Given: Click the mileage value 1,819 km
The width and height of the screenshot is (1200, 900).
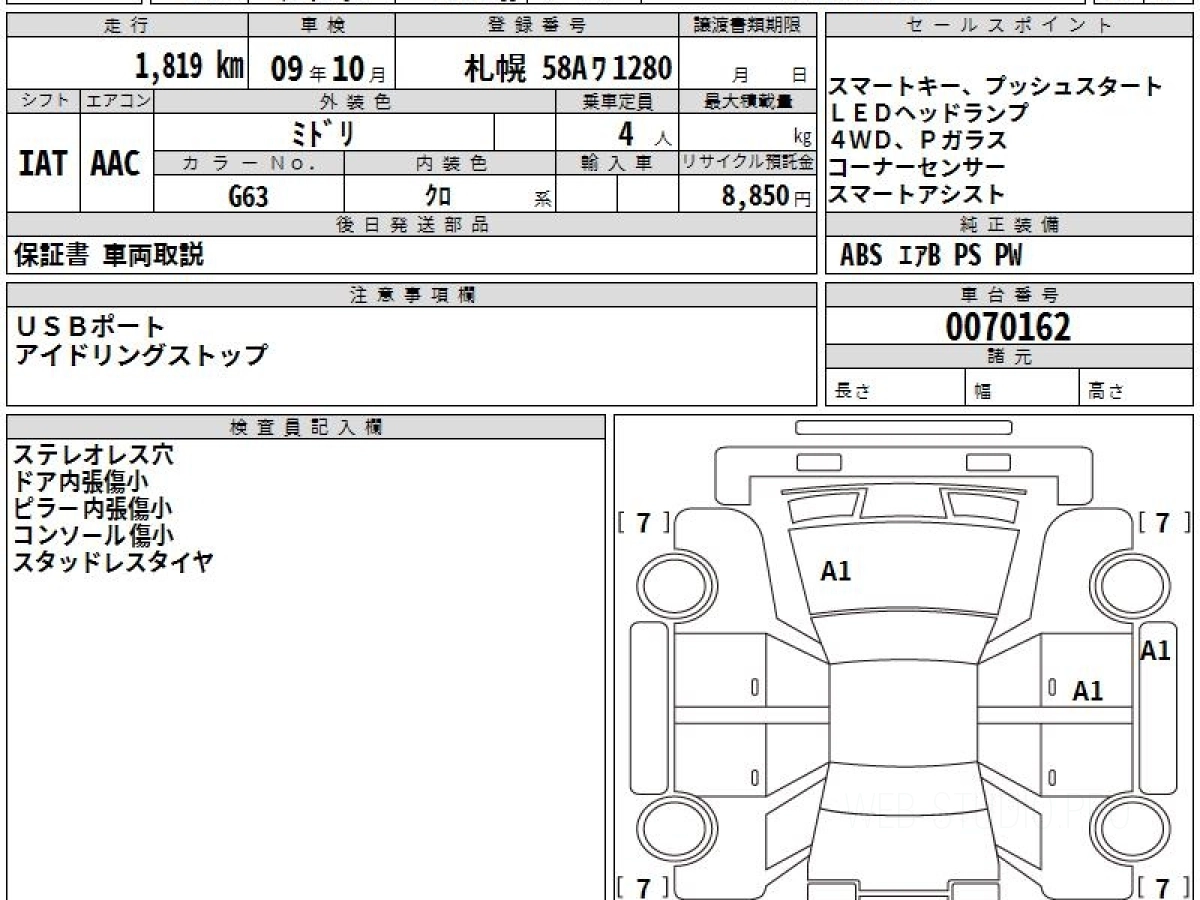Looking at the screenshot, I should 189,67.
